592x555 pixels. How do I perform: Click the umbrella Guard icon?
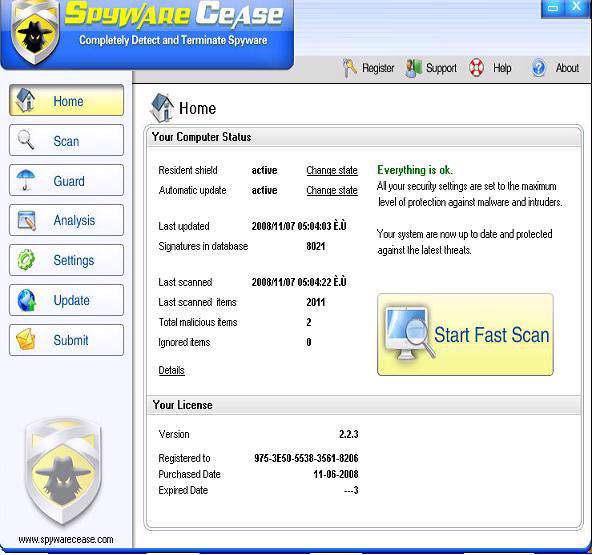[x=26, y=180]
